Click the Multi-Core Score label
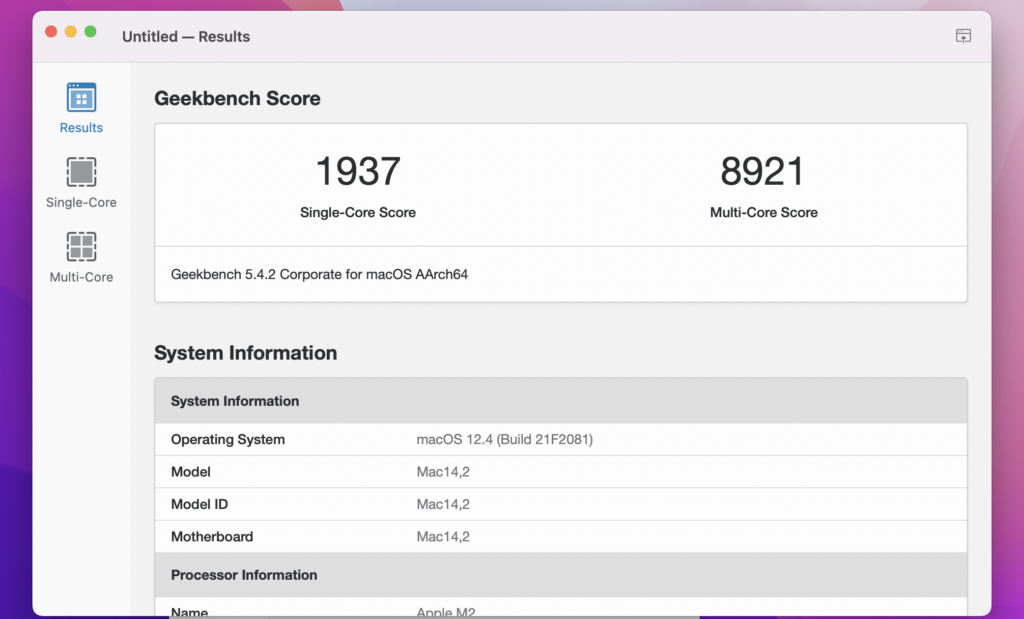The width and height of the screenshot is (1024, 619). click(763, 212)
